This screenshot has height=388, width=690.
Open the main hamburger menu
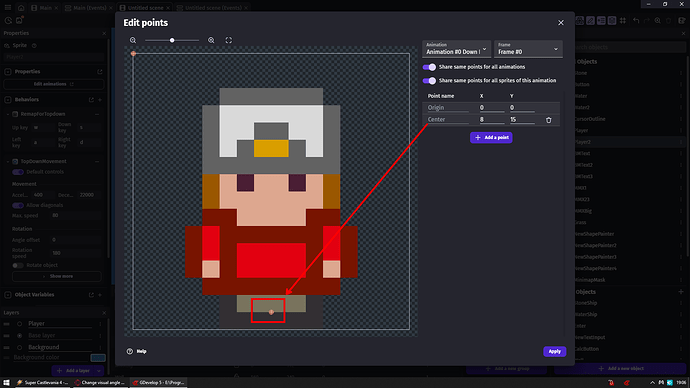click(8, 8)
